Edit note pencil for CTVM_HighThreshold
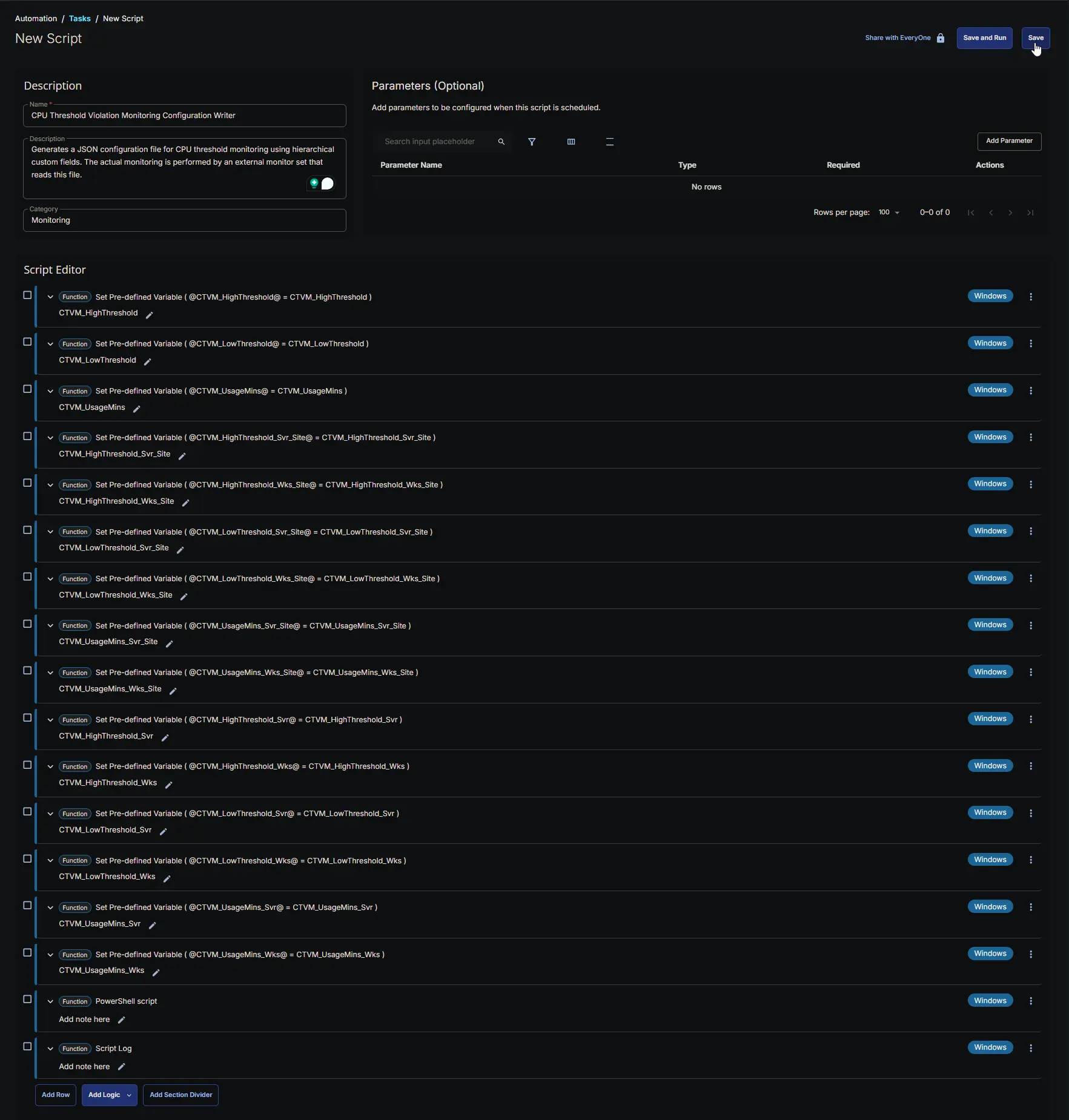Image resolution: width=1069 pixels, height=1120 pixels. click(x=150, y=315)
